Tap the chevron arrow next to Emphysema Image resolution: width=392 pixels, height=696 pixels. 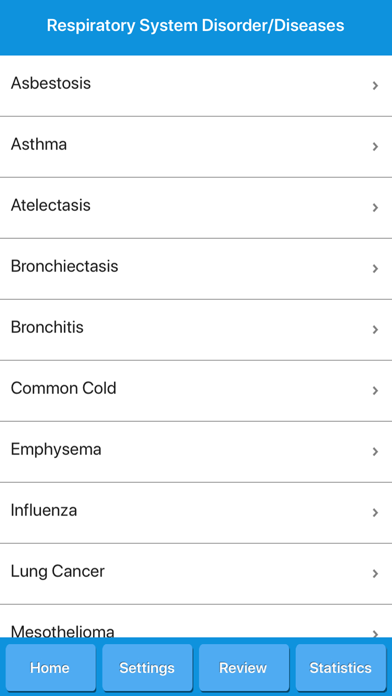pos(375,451)
